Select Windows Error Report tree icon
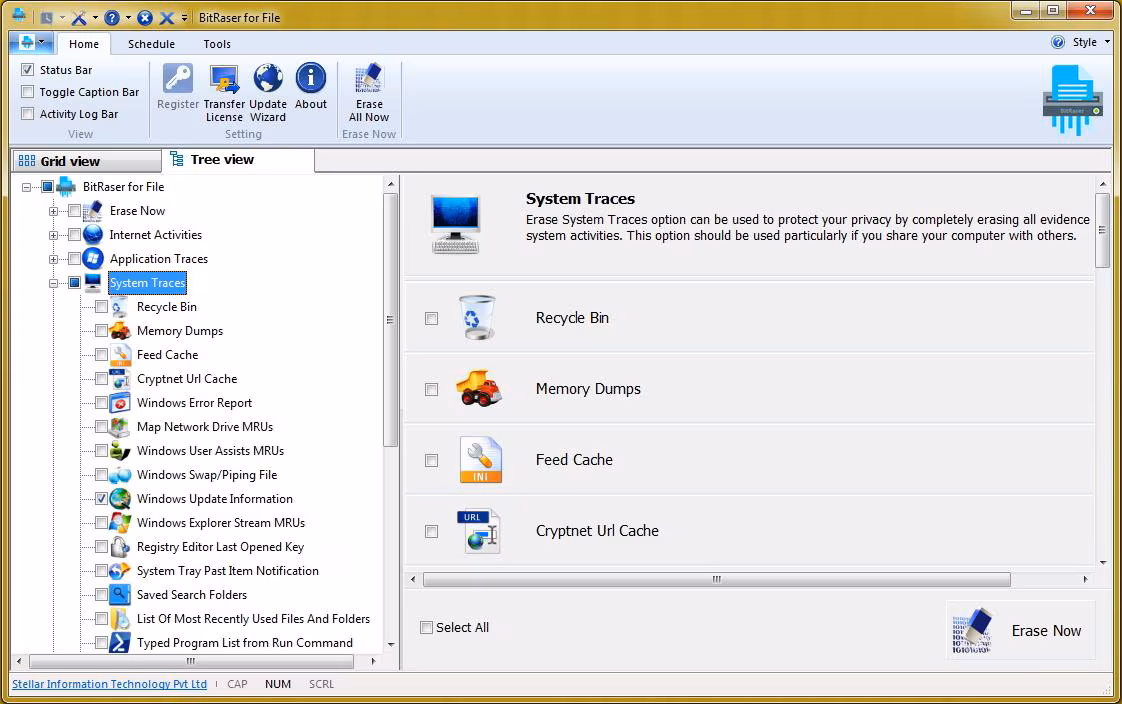1122x704 pixels. (120, 403)
